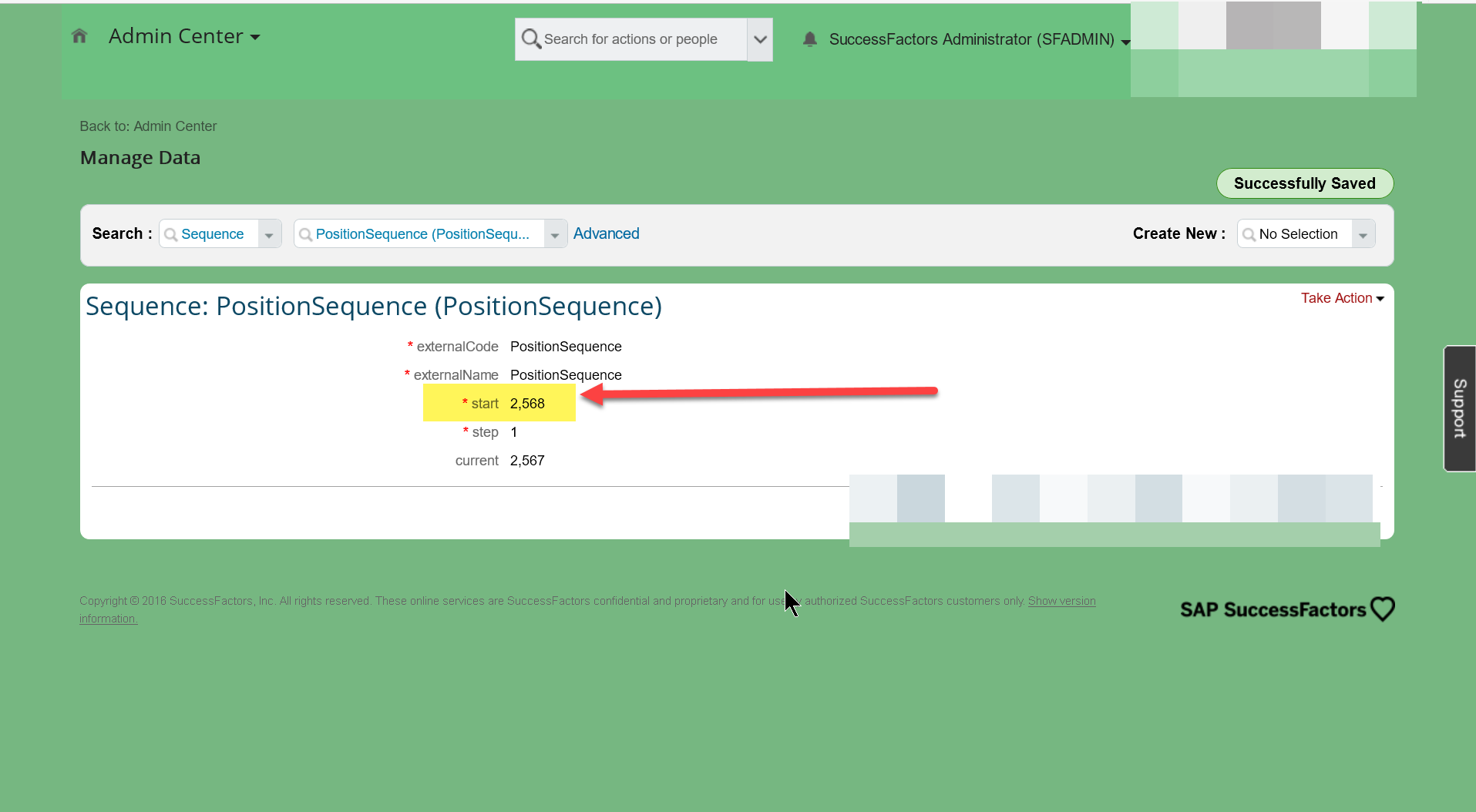
Task: Click the search magnifier icon in header
Action: coord(530,39)
